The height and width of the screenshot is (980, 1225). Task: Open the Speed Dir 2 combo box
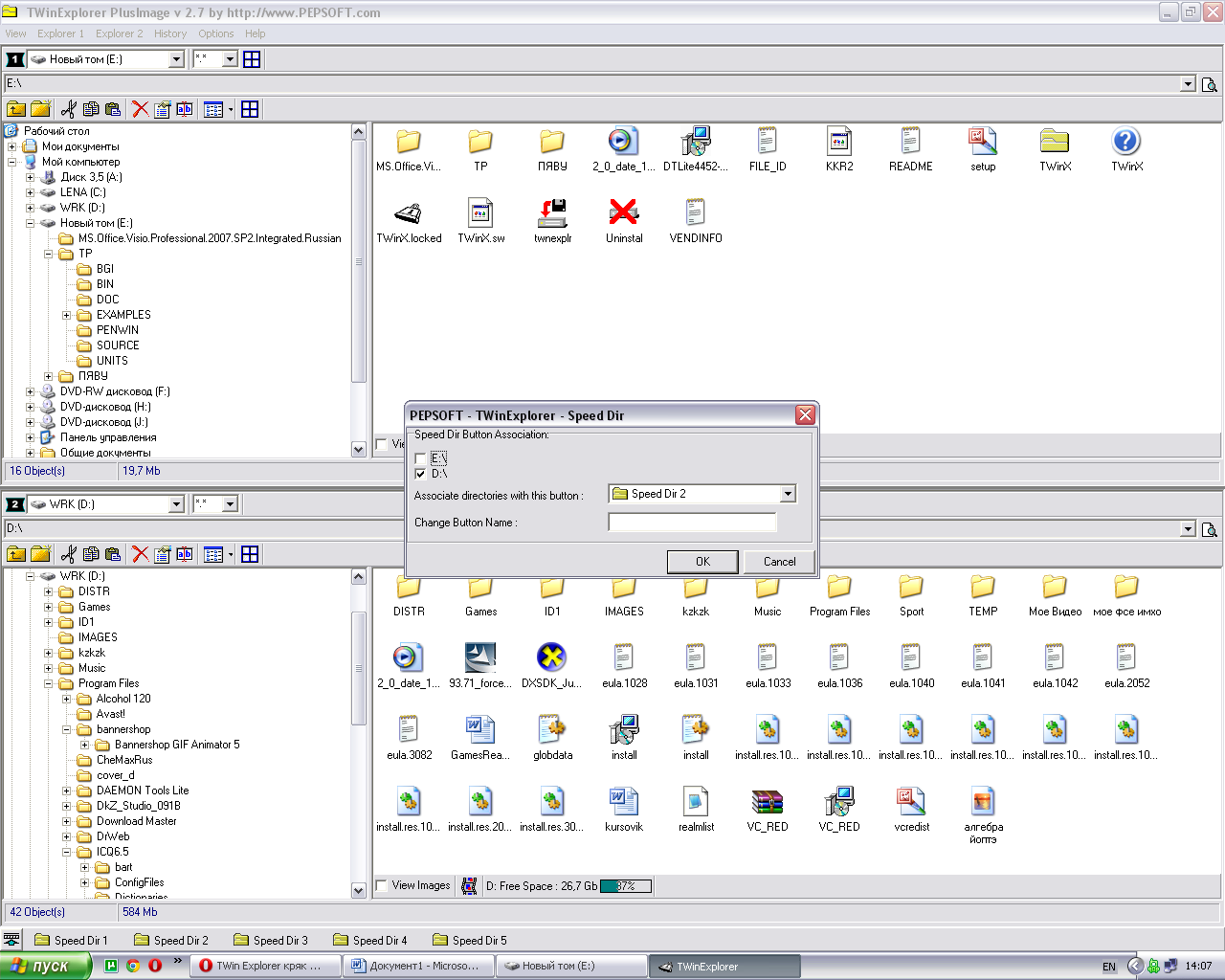click(x=788, y=494)
